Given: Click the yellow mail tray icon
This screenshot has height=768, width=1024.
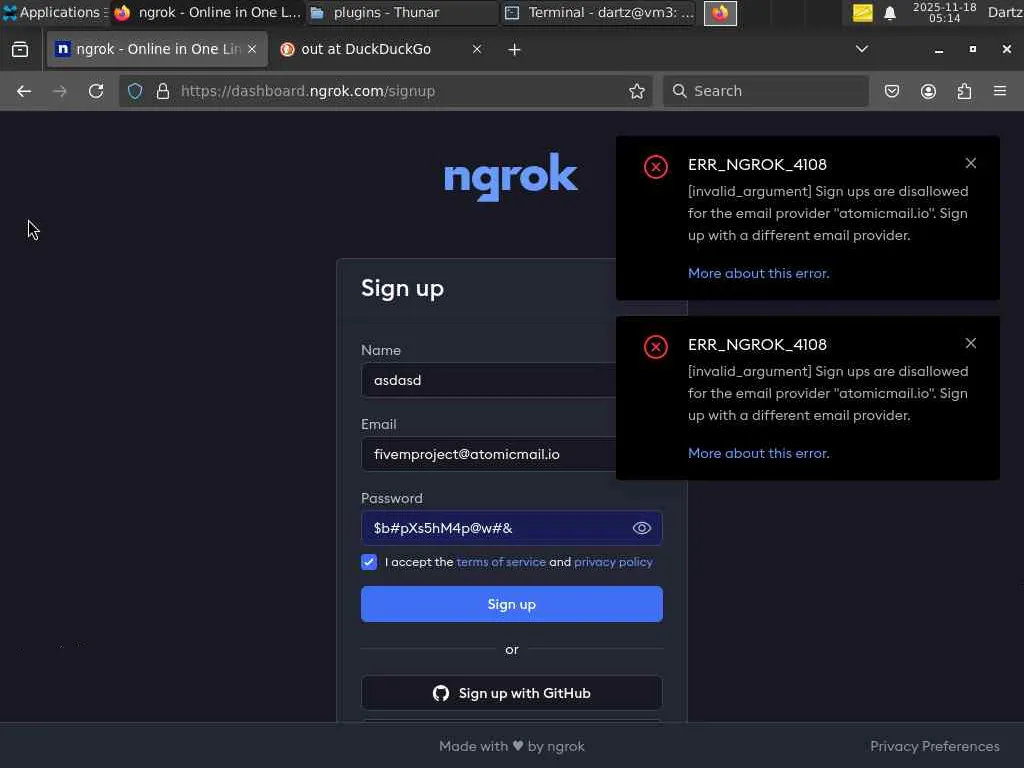Looking at the screenshot, I should pyautogui.click(x=862, y=13).
